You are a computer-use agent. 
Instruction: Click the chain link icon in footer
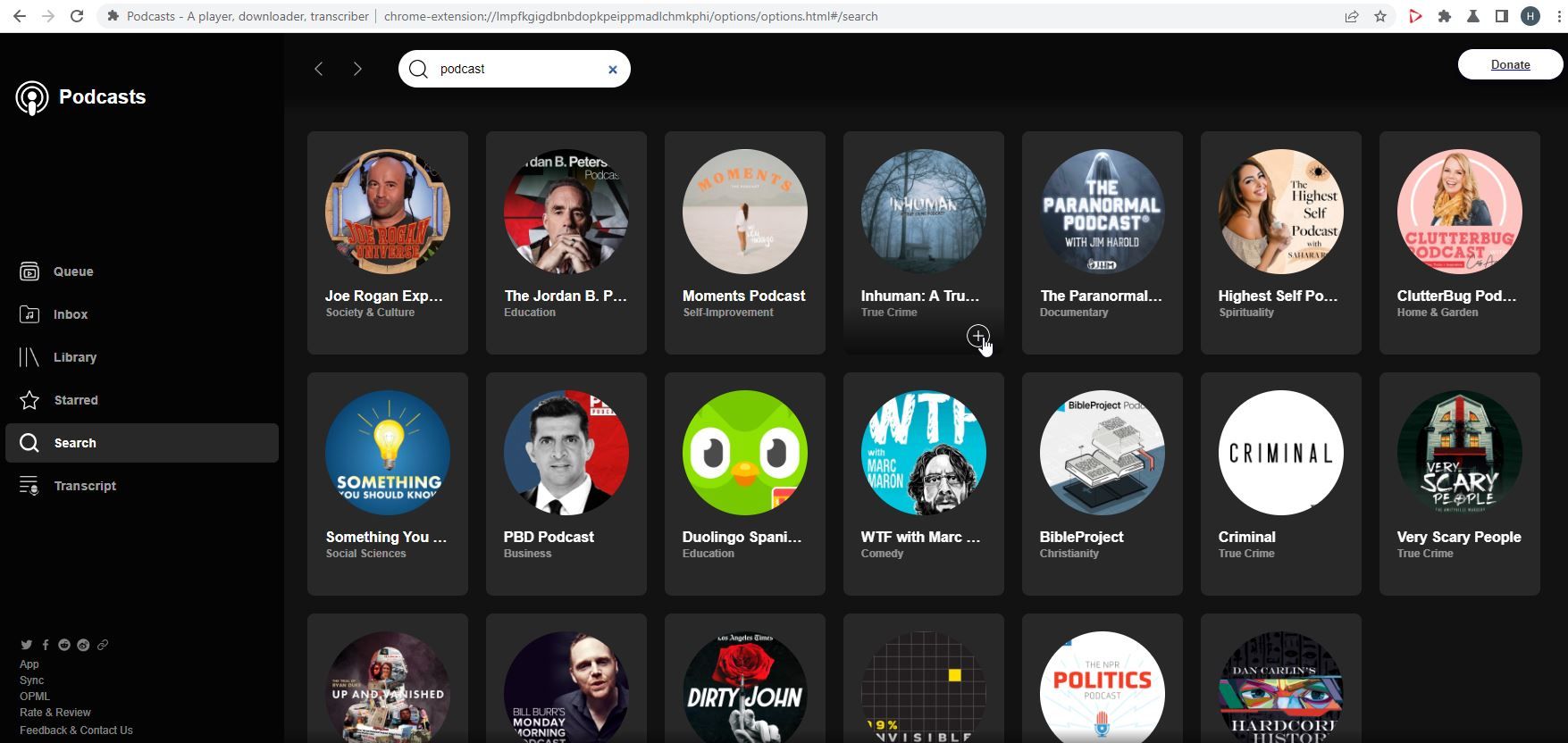click(103, 645)
